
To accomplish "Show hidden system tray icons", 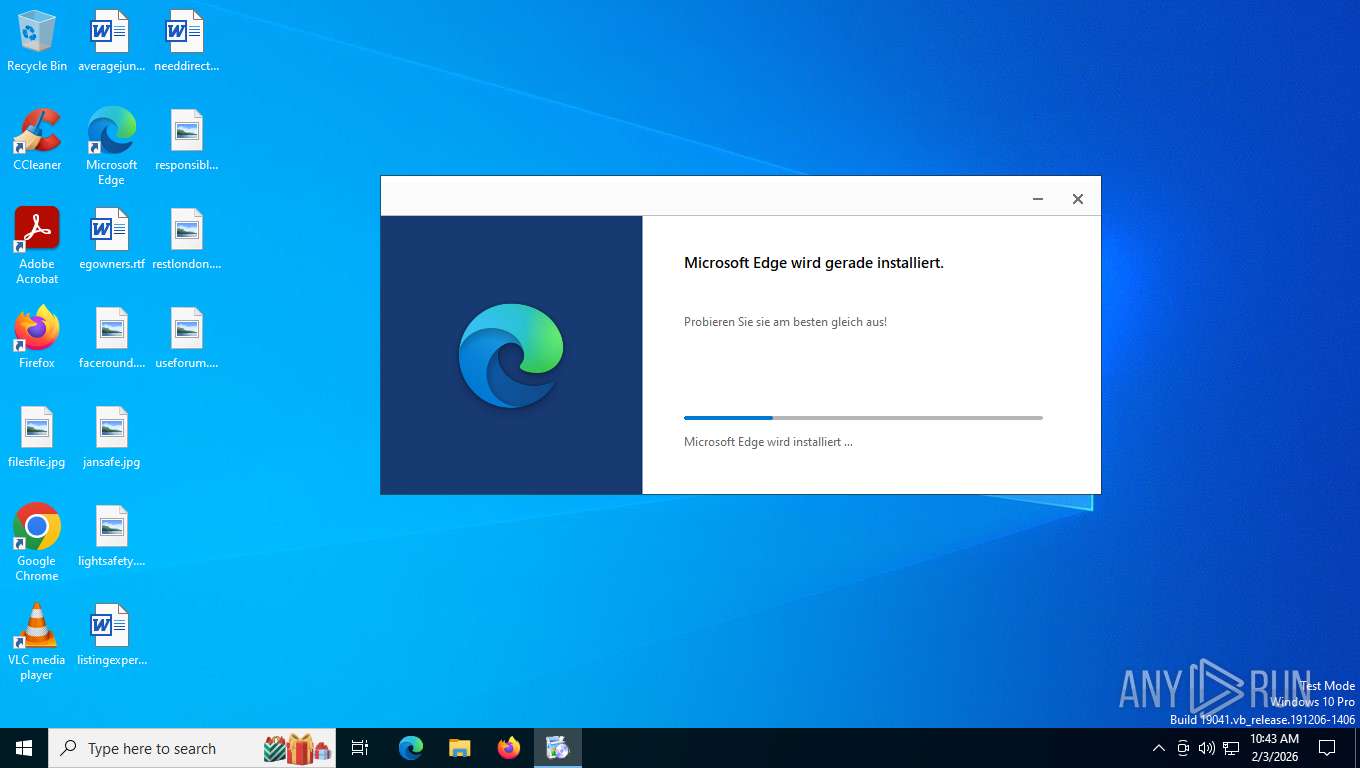I will tap(1159, 748).
